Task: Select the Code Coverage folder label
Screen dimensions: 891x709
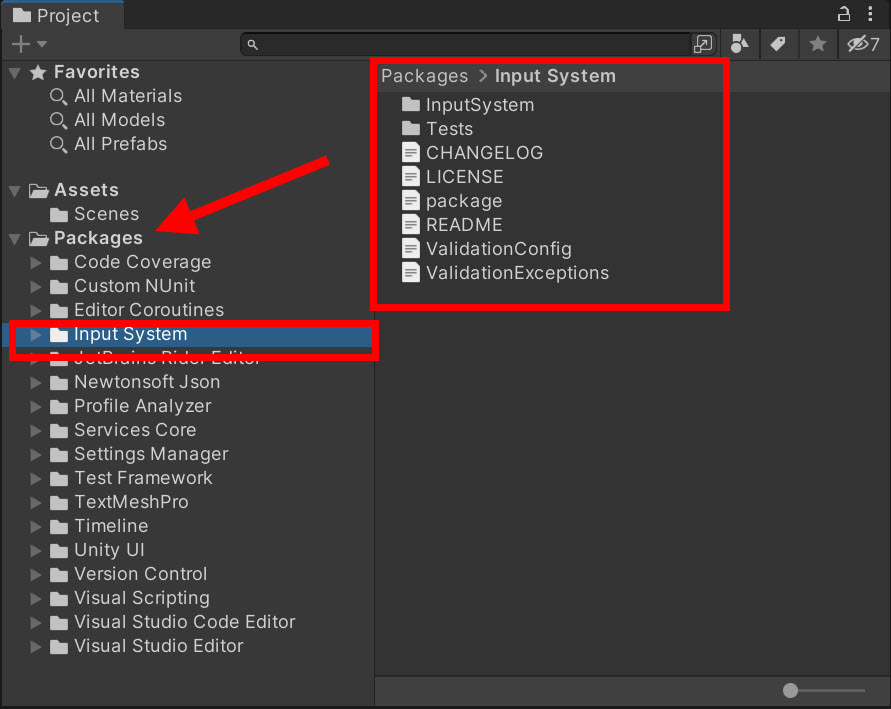Action: [x=143, y=262]
